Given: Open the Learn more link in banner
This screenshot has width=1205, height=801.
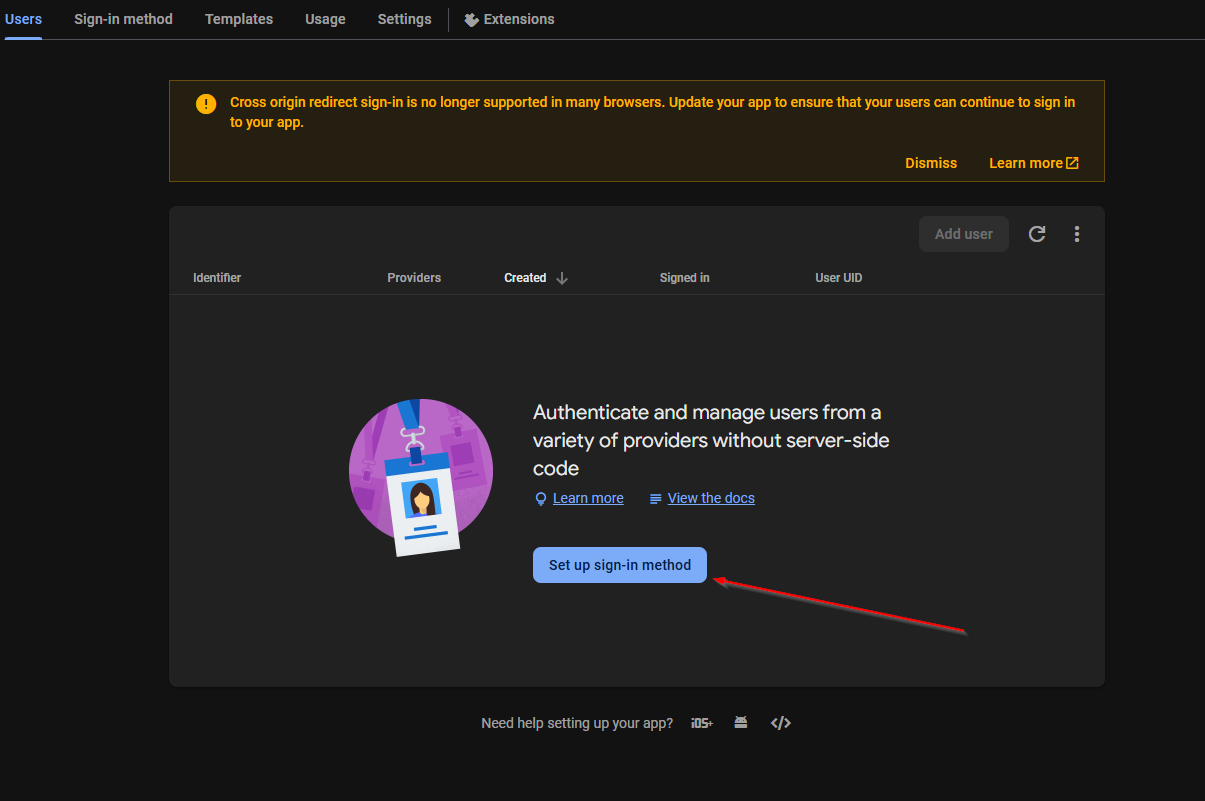Looking at the screenshot, I should point(1025,162).
